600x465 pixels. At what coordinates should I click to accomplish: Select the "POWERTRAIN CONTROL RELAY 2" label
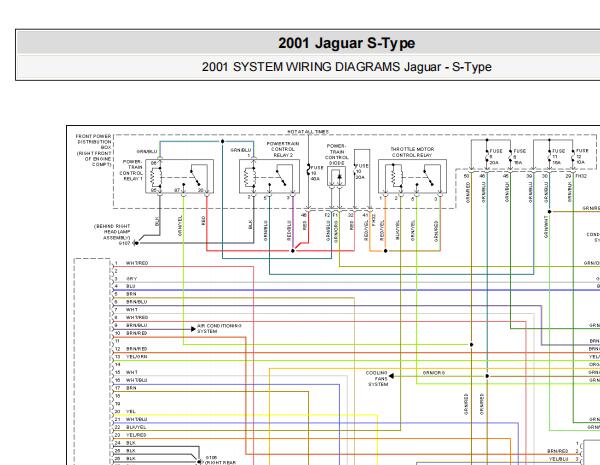point(283,149)
